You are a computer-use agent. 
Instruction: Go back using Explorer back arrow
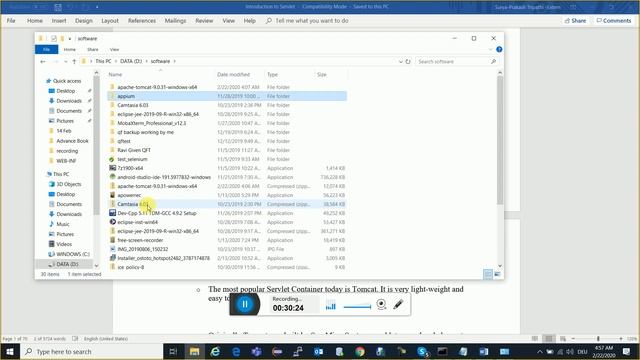coord(43,62)
